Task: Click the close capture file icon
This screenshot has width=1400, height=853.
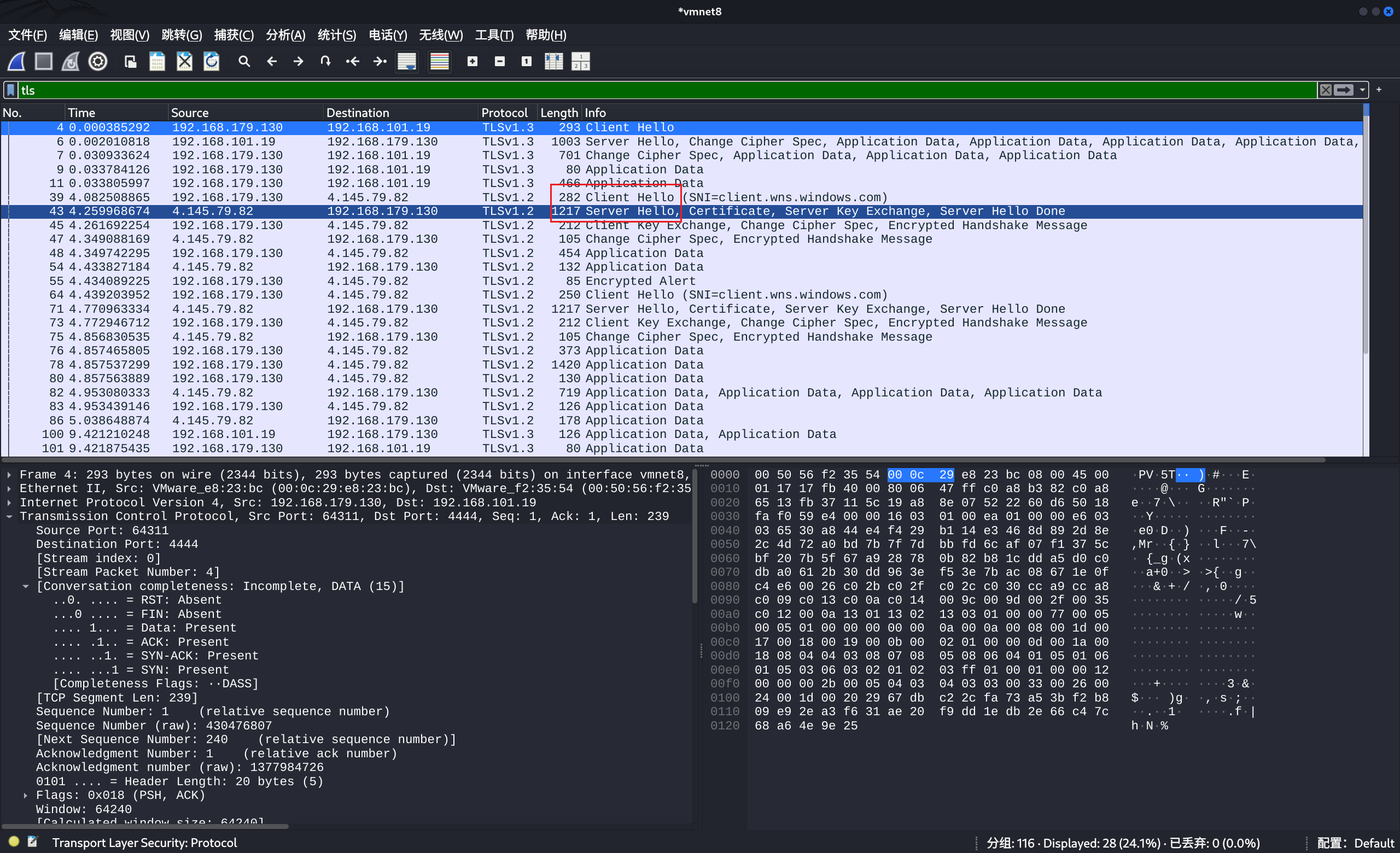Action: coord(184,61)
